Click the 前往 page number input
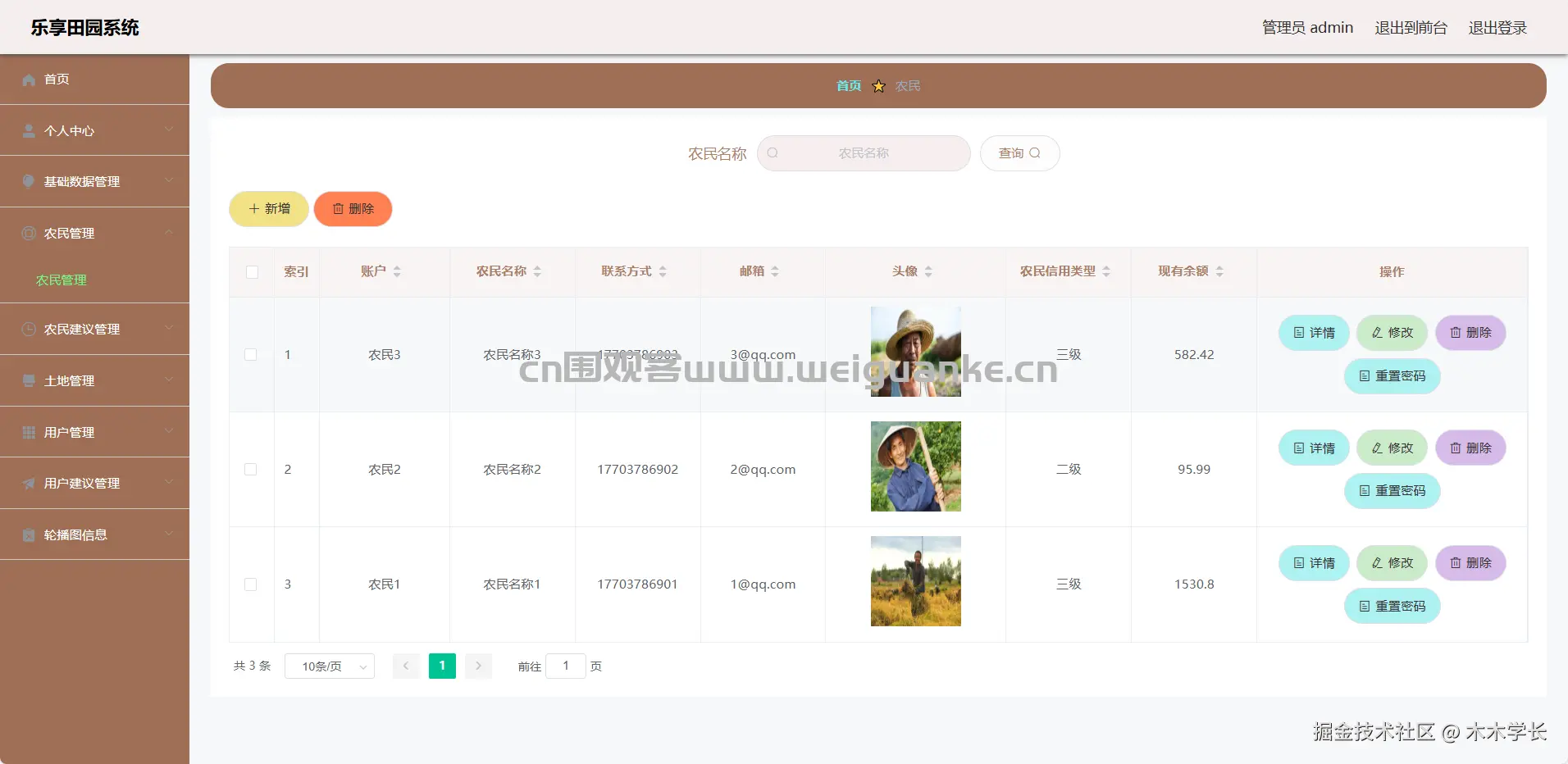This screenshot has height=764, width=1568. click(566, 666)
